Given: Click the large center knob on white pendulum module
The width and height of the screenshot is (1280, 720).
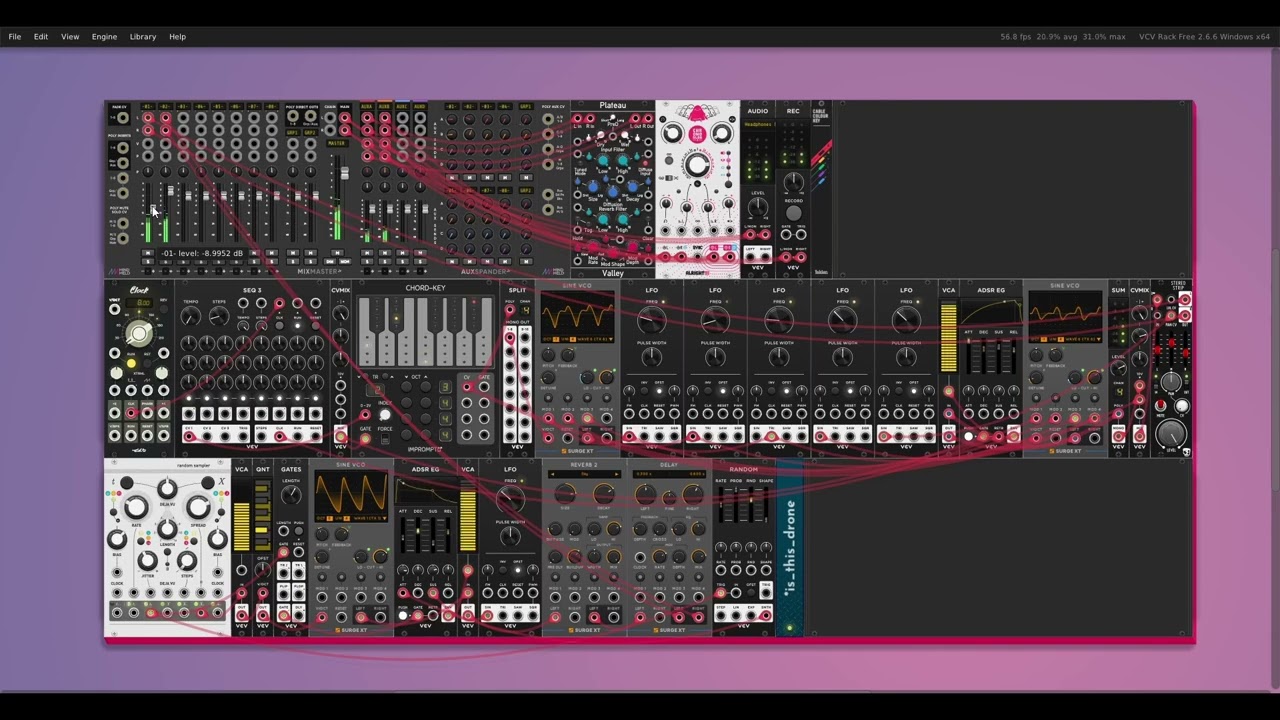Looking at the screenshot, I should 697,164.
